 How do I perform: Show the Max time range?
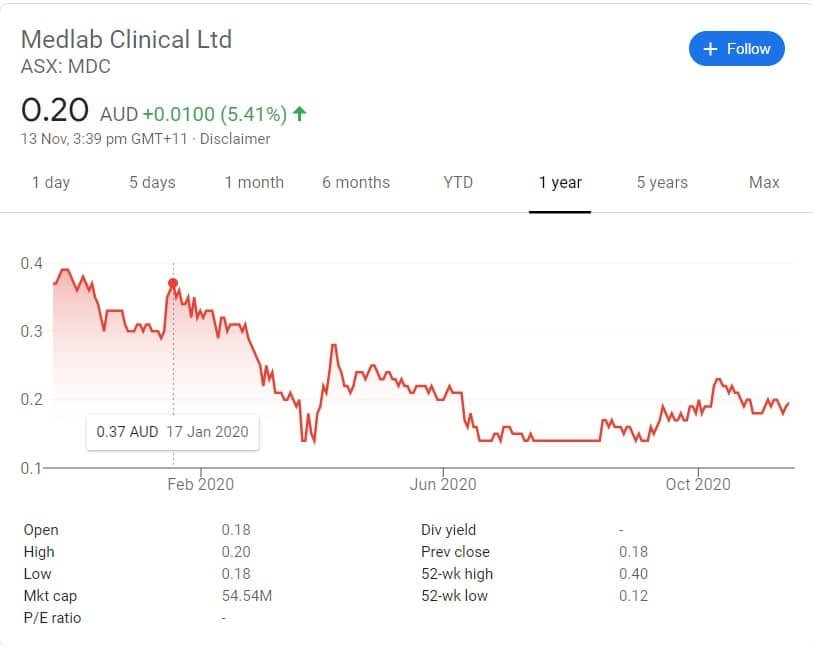764,182
